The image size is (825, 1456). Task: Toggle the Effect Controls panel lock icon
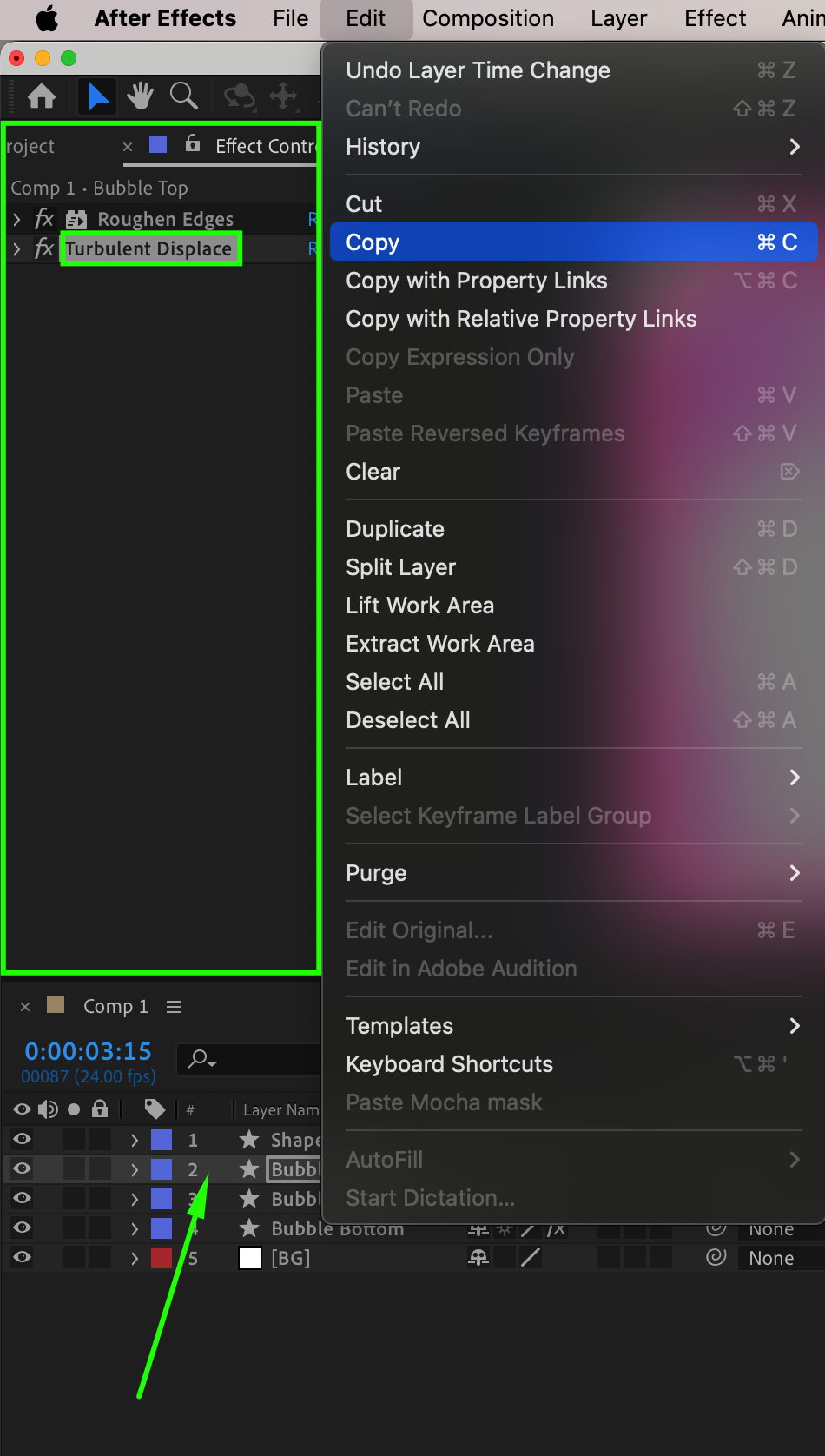point(193,144)
